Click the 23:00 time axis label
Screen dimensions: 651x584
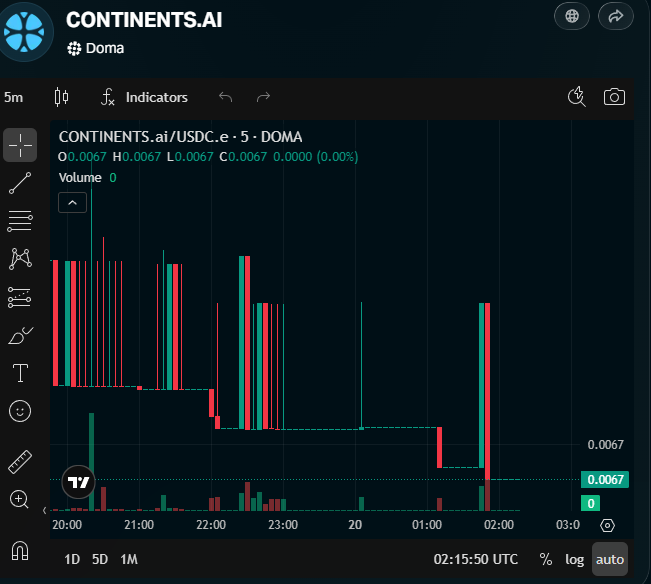click(283, 525)
